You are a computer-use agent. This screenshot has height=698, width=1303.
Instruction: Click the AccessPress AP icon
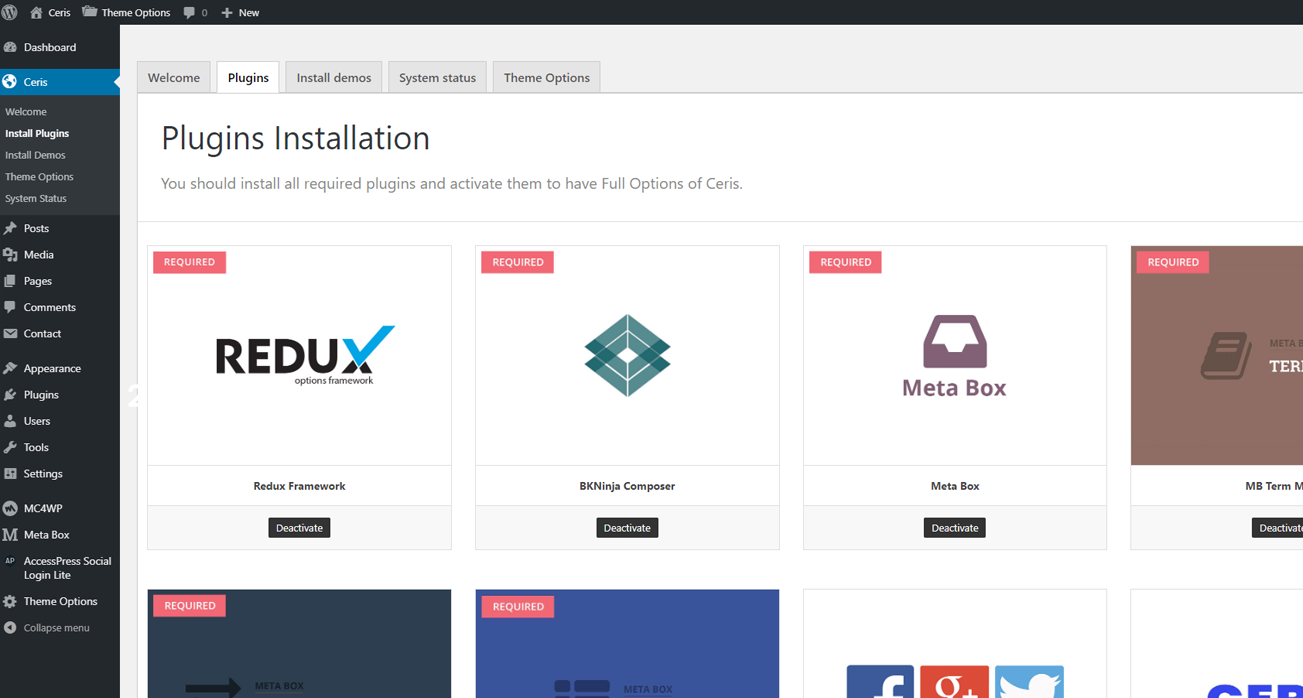coord(10,561)
